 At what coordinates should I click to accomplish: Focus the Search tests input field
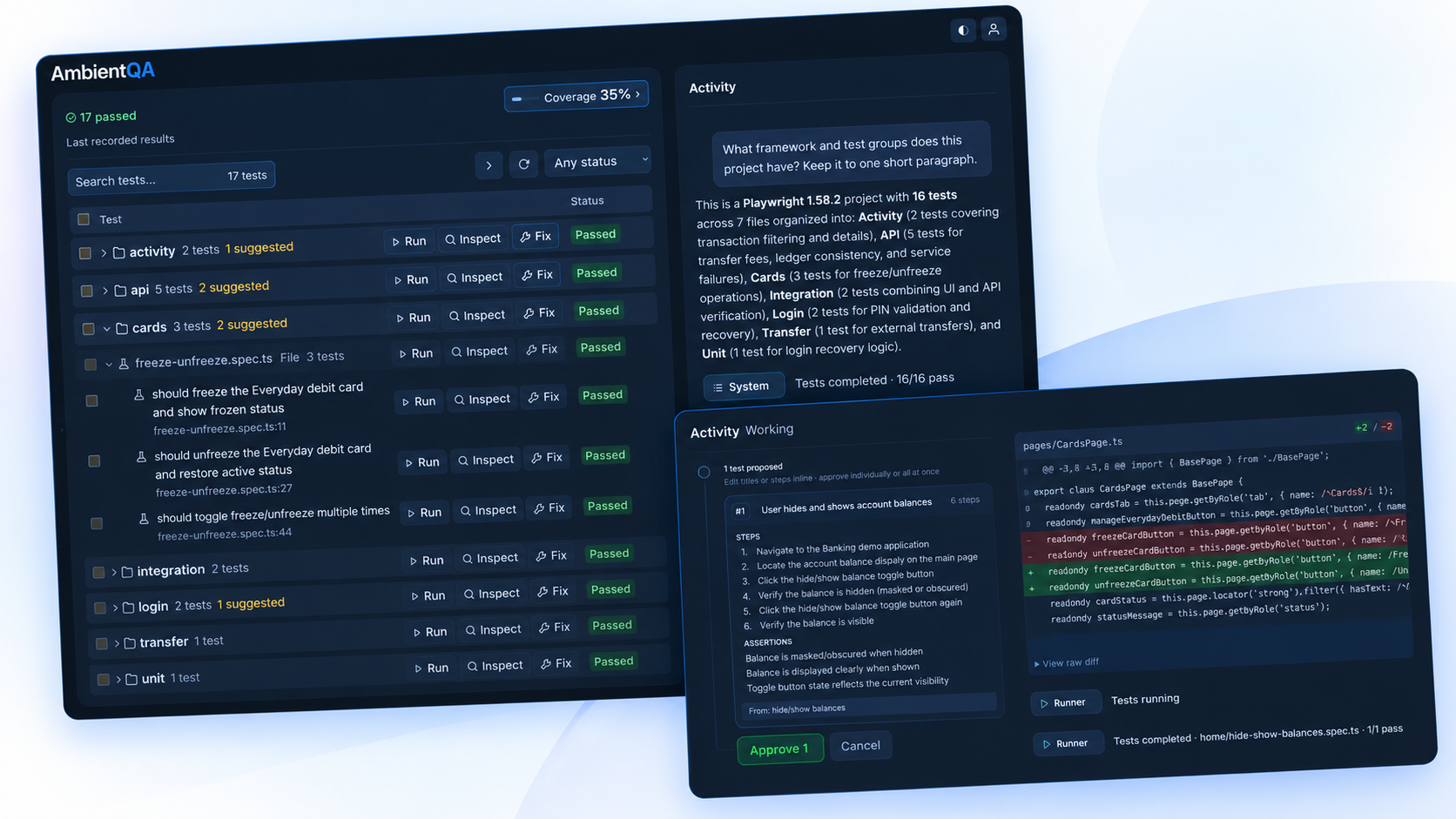pyautogui.click(x=172, y=178)
